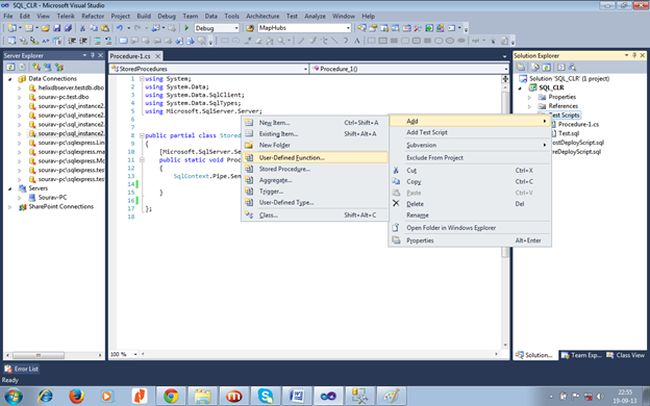Viewport: 650px width, 406px height.
Task: Click New Folder in the Add submenu
Action: [315, 145]
